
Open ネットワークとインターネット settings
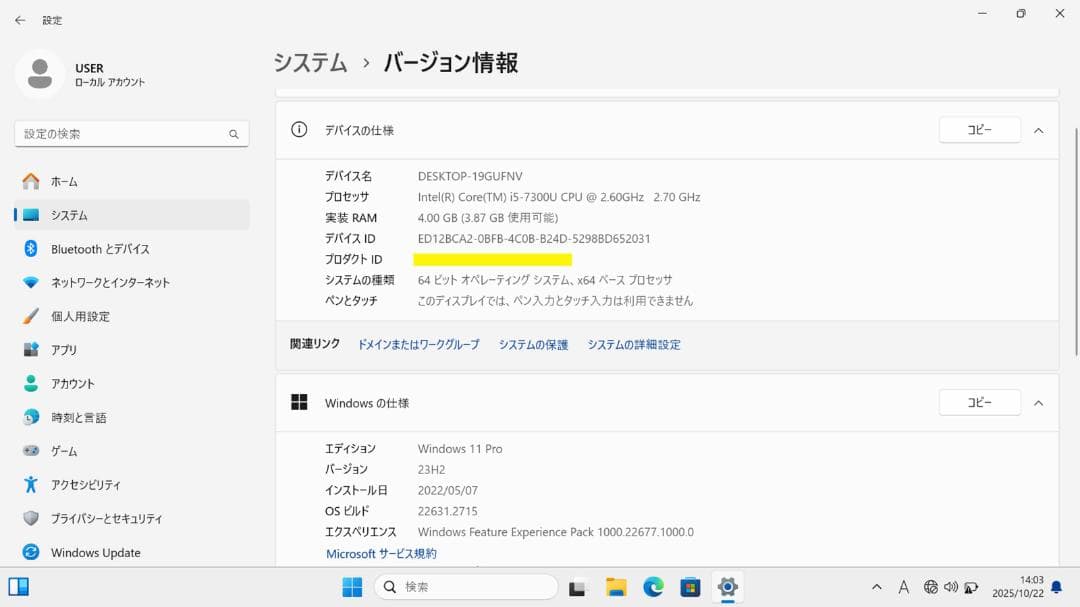pos(132,282)
